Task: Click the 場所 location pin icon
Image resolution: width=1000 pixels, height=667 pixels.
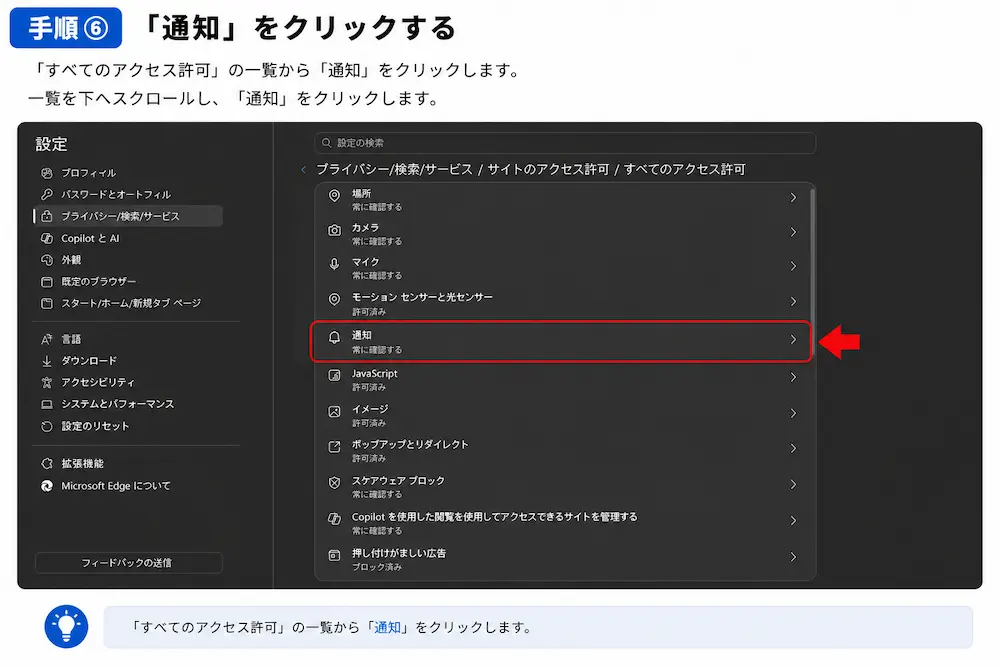Action: (334, 196)
